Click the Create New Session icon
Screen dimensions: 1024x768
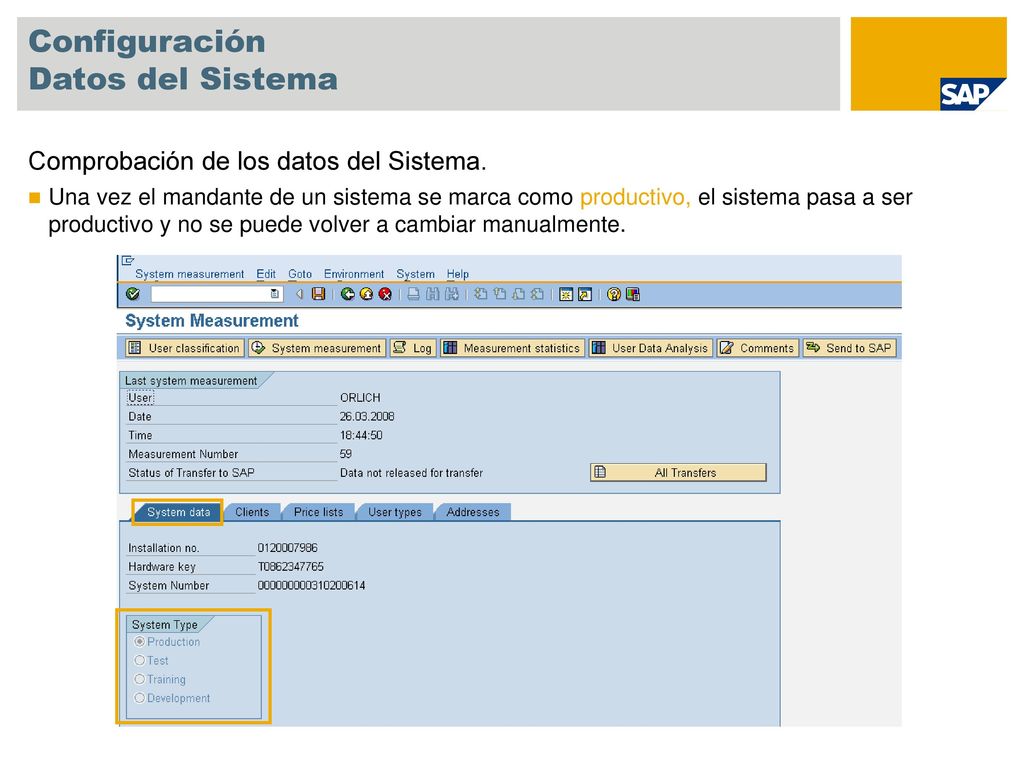566,295
